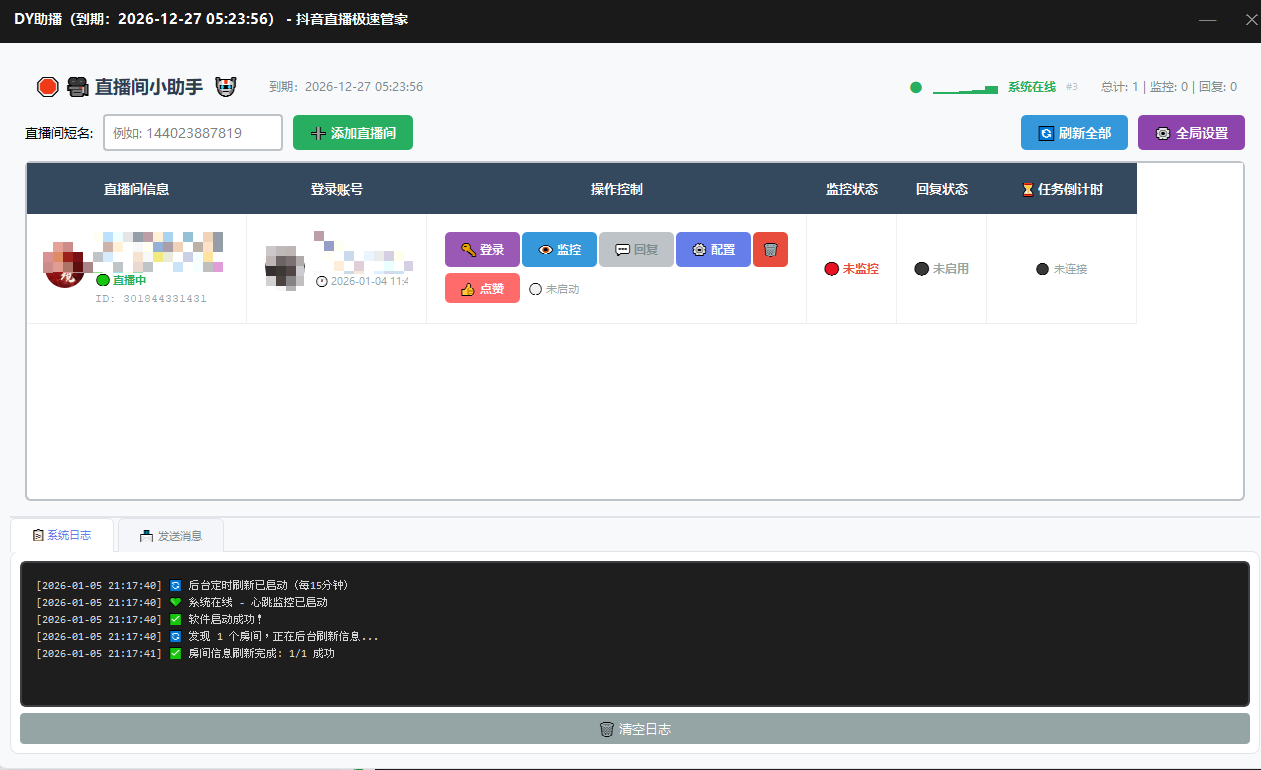
Task: Select the 系统日志 tab
Action: 62,536
